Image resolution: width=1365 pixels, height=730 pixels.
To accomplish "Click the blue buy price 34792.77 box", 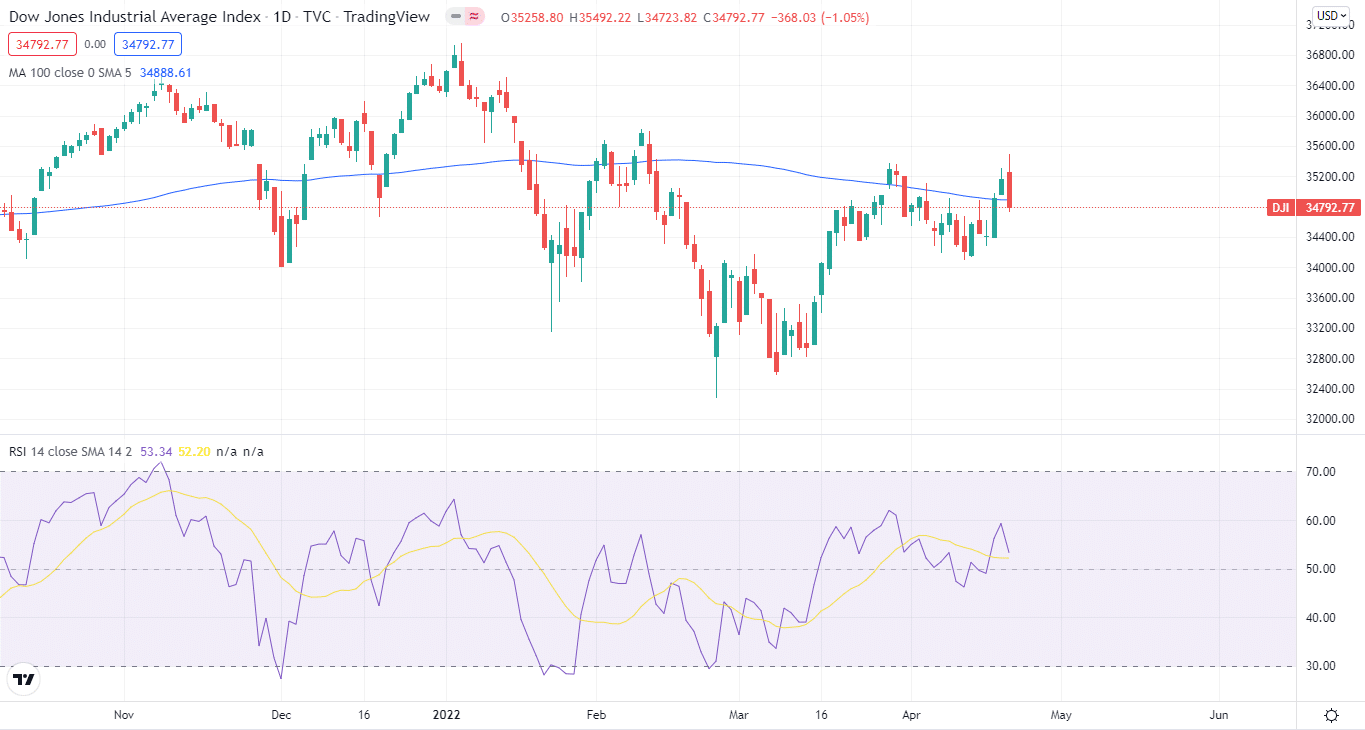I will point(147,44).
